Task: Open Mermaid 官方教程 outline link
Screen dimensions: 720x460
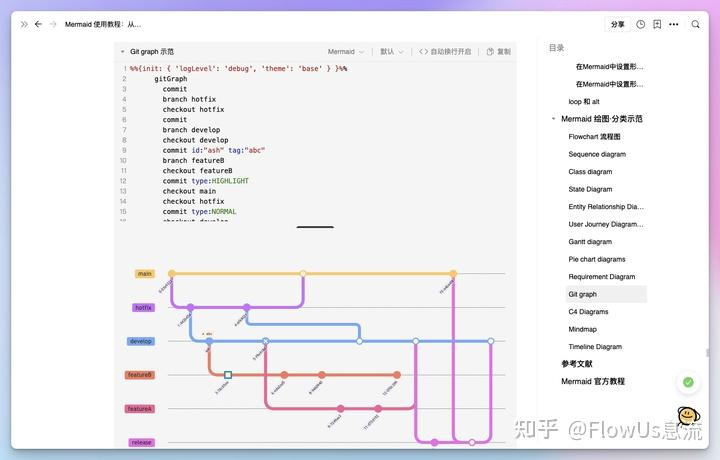Action: point(592,381)
